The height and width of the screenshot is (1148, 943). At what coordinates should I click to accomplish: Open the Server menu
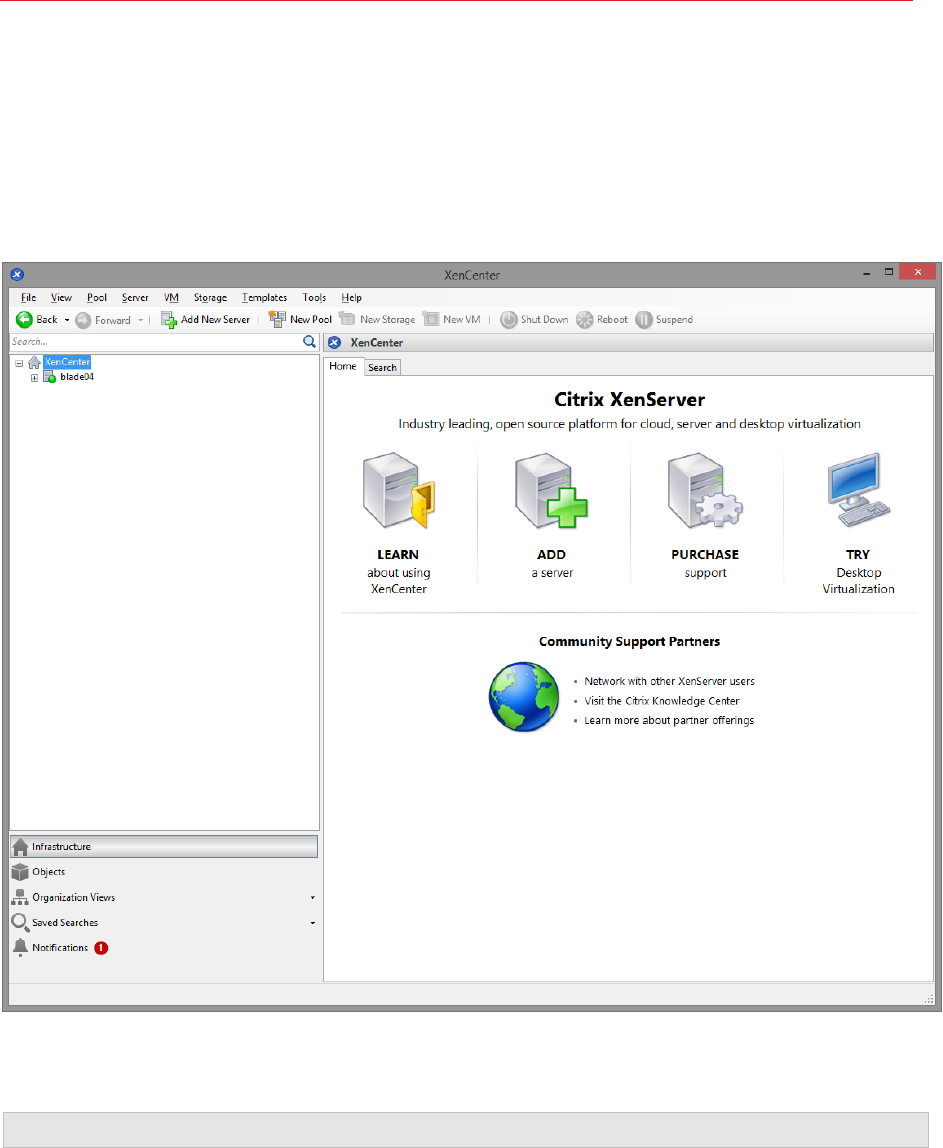click(x=135, y=298)
